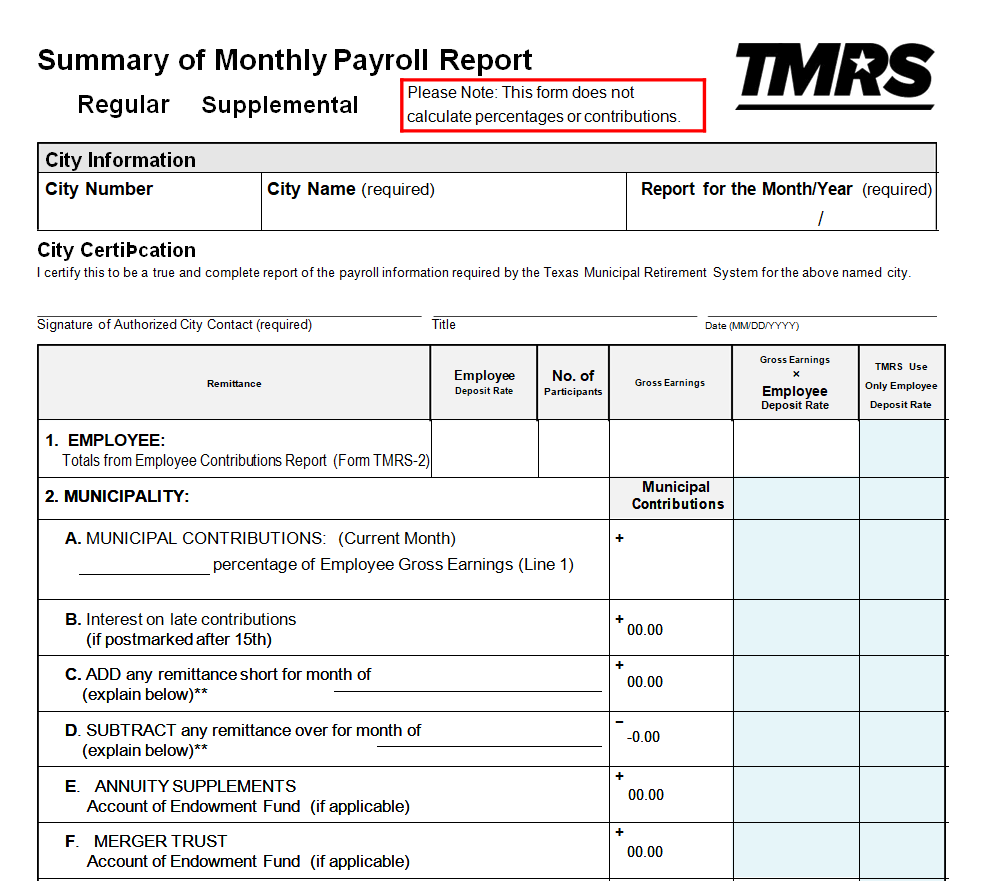Click the month blank for remittance short
Screen dimensions: 985x881
(x=467, y=681)
